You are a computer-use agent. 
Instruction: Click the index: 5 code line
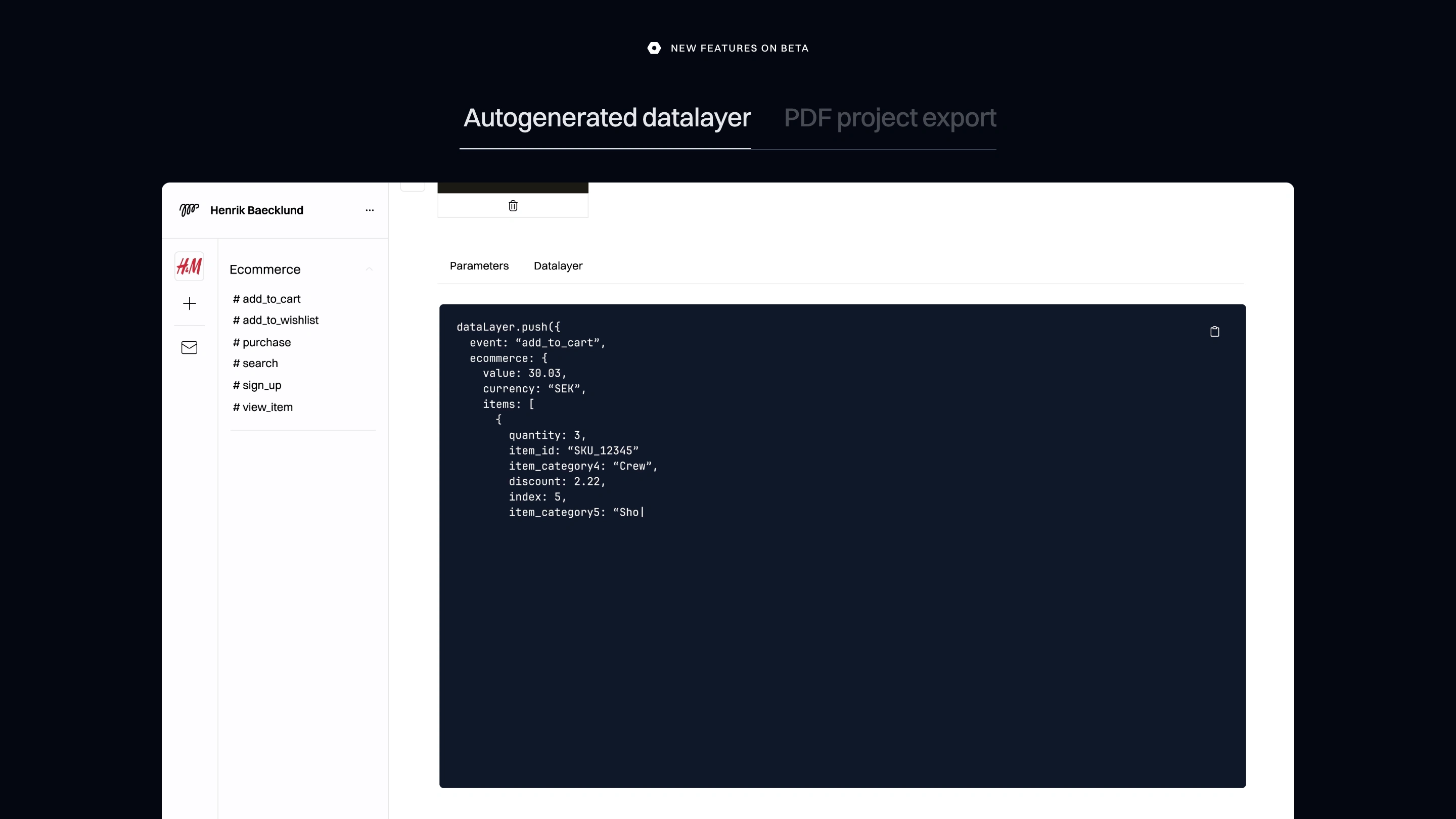click(537, 497)
